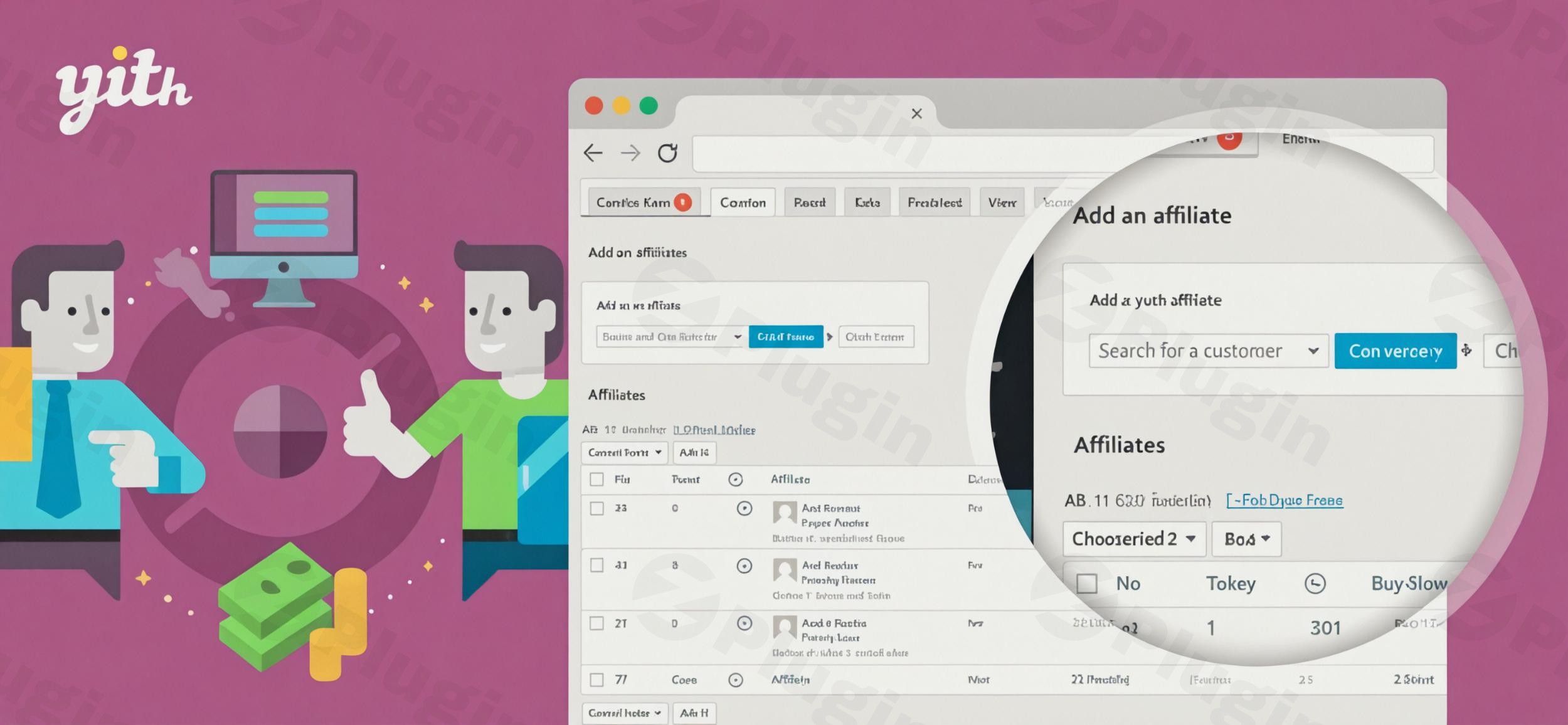The height and width of the screenshot is (725, 1568).
Task: Click the '2 Sồint' cell in row 77
Action: [1413, 680]
